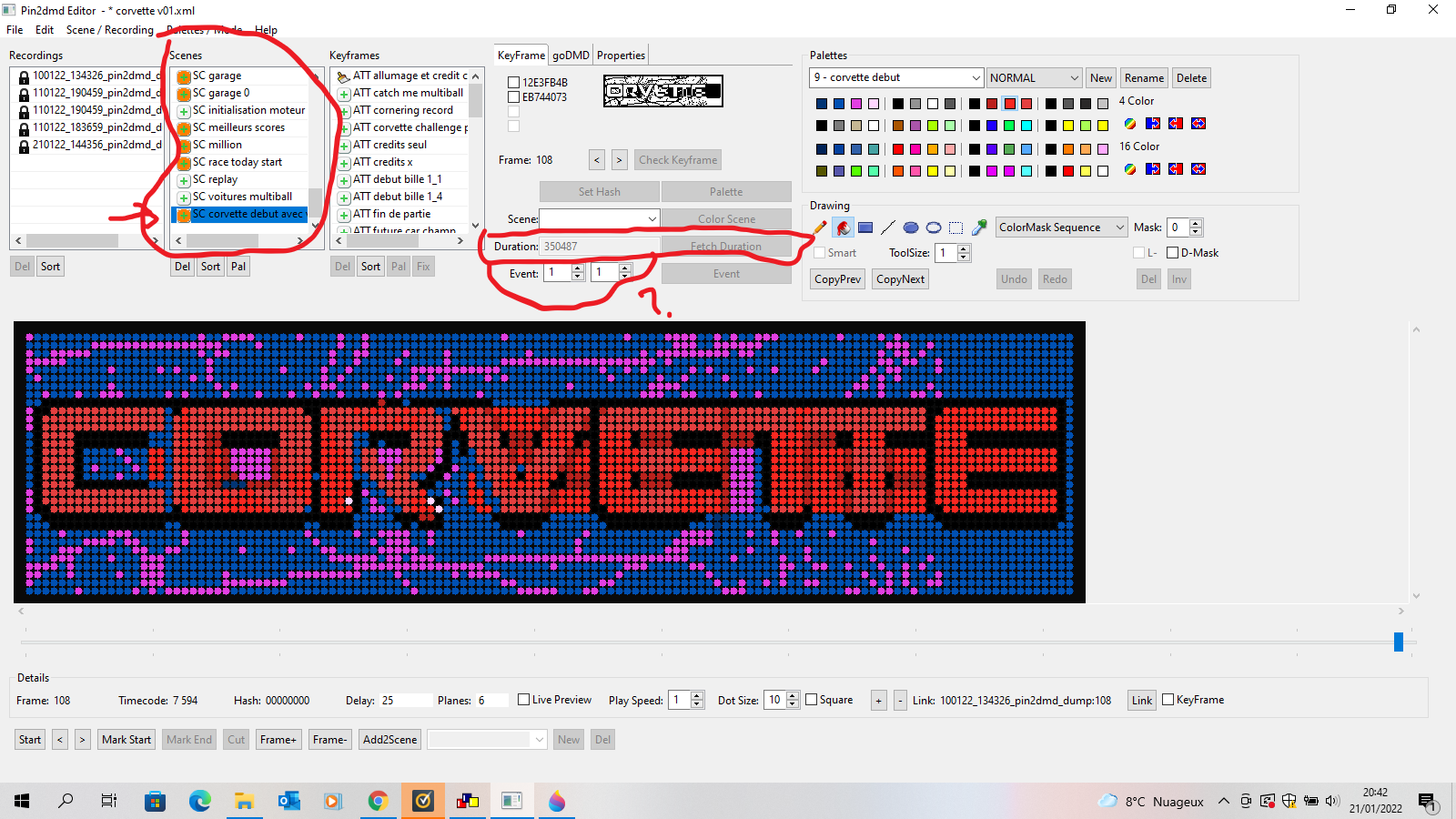Click the CopyPrev button
This screenshot has width=1456, height=819.
(837, 279)
